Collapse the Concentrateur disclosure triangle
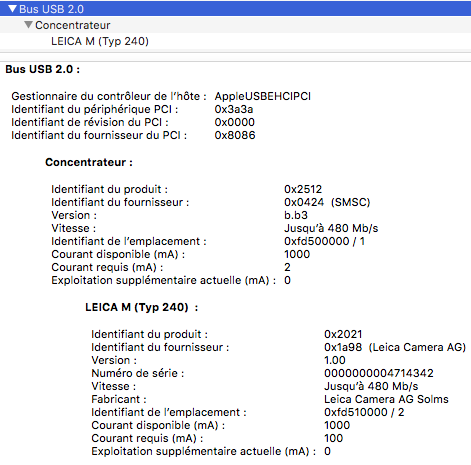 click(28, 25)
